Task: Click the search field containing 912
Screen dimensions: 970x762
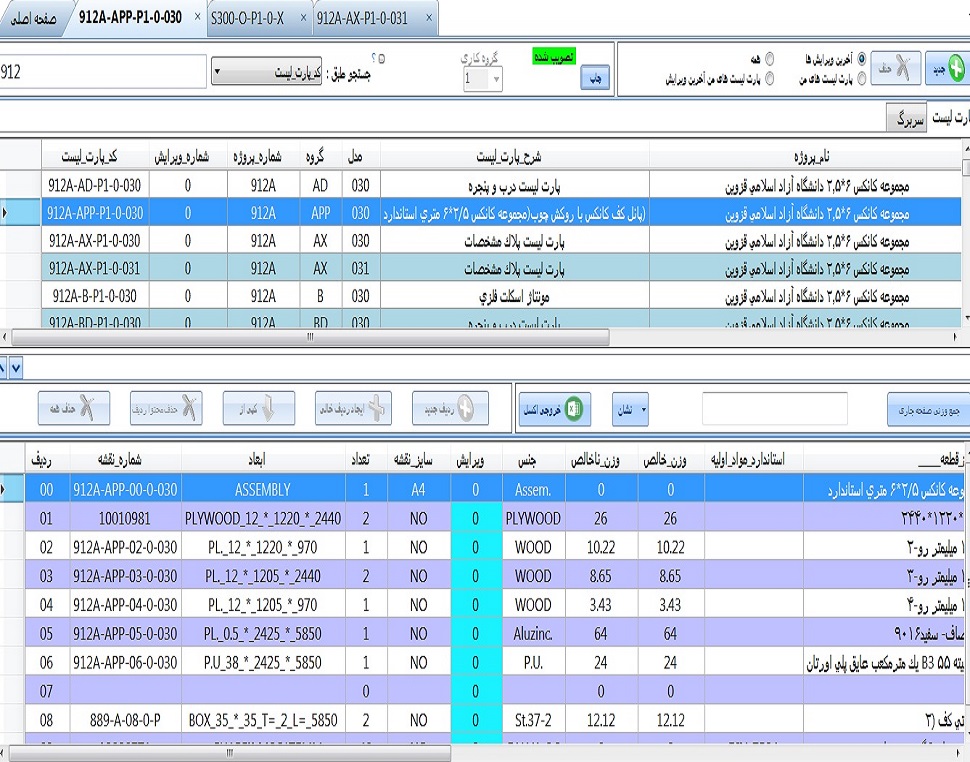Action: (x=102, y=72)
